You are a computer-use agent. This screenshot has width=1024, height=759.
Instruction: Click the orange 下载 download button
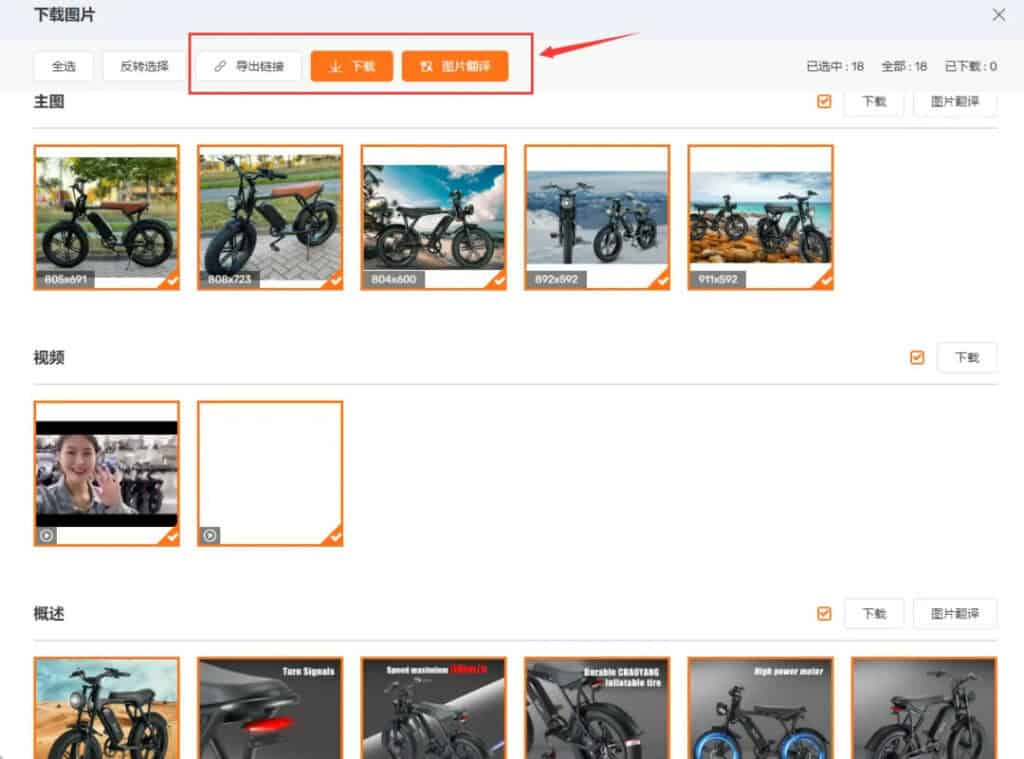(x=351, y=66)
